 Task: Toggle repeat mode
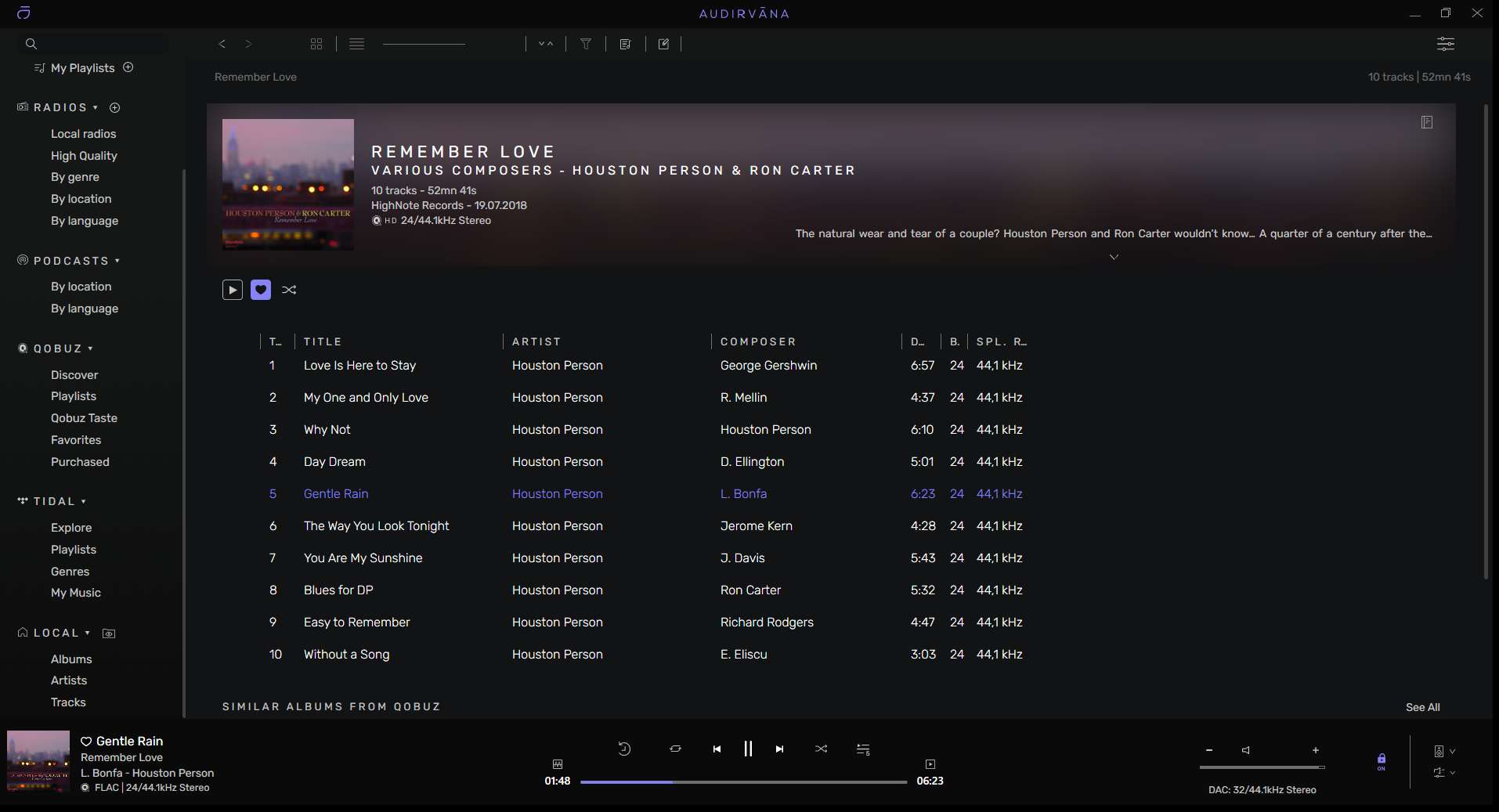[675, 749]
